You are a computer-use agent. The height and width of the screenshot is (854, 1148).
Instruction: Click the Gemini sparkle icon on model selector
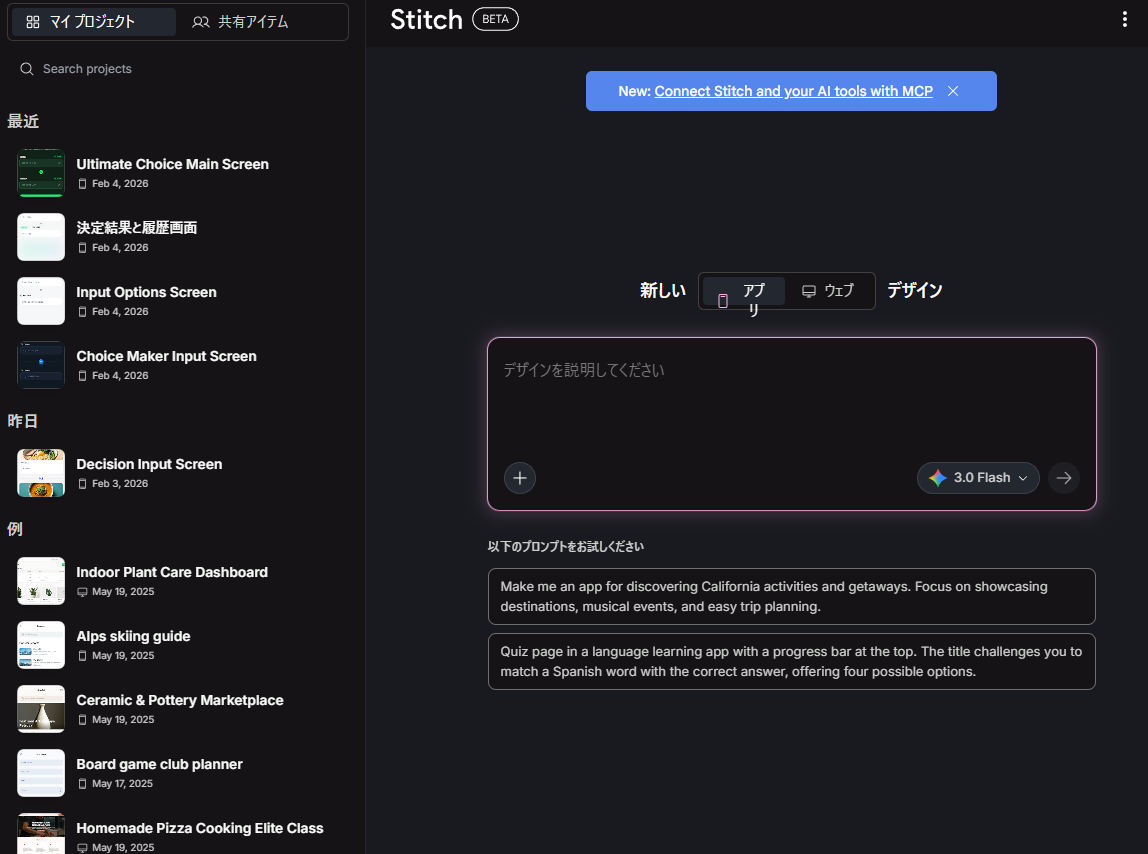click(x=937, y=478)
